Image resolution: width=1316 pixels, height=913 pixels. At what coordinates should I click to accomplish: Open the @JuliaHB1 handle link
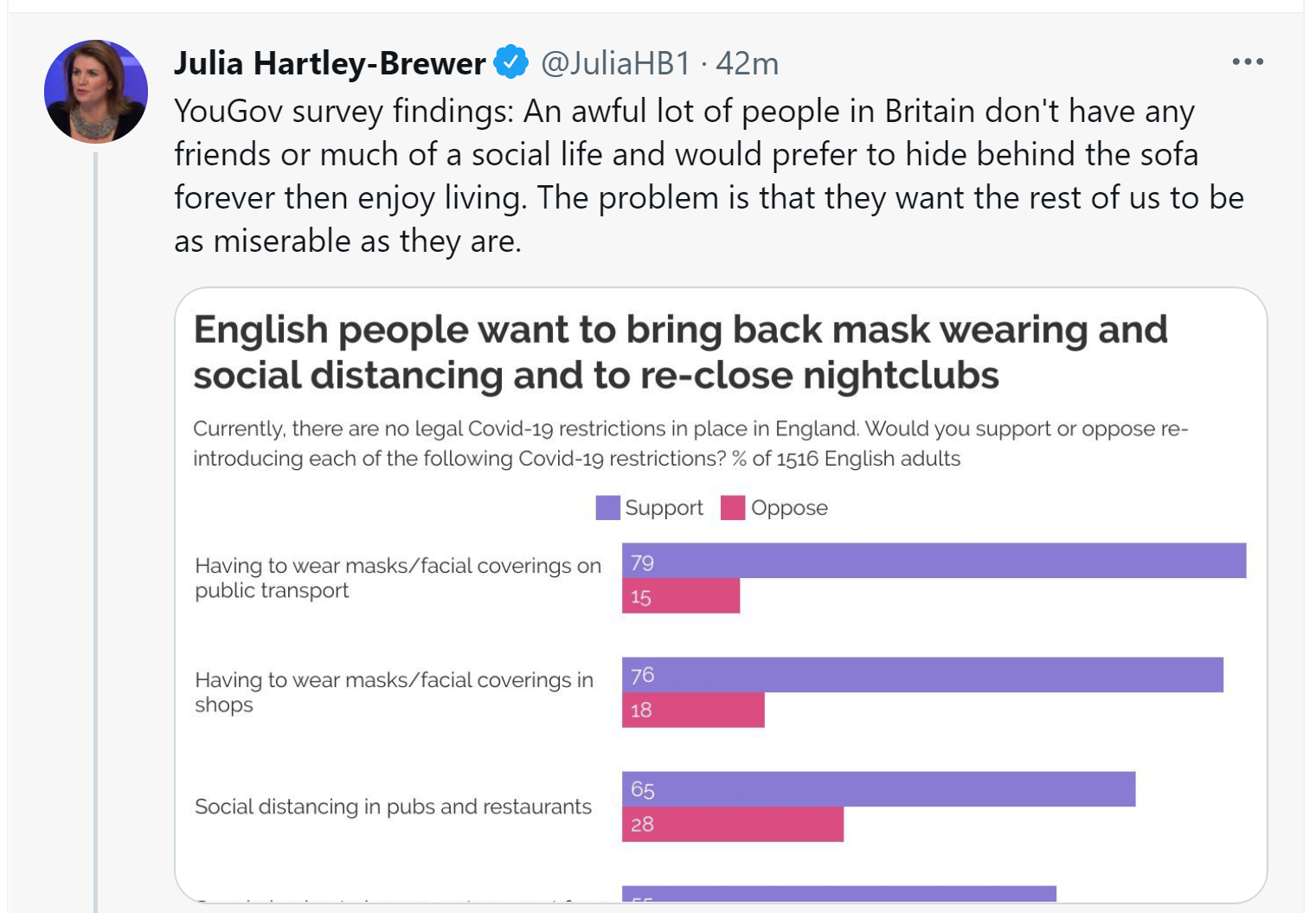[x=616, y=63]
